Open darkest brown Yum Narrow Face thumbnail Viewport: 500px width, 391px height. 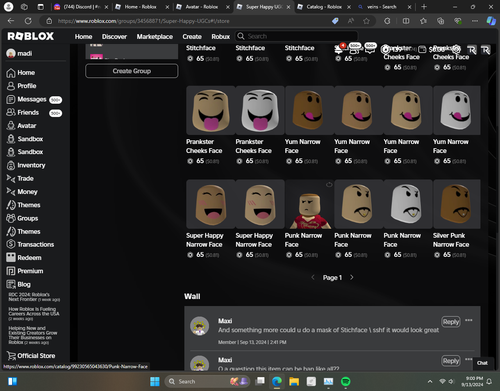pos(309,110)
